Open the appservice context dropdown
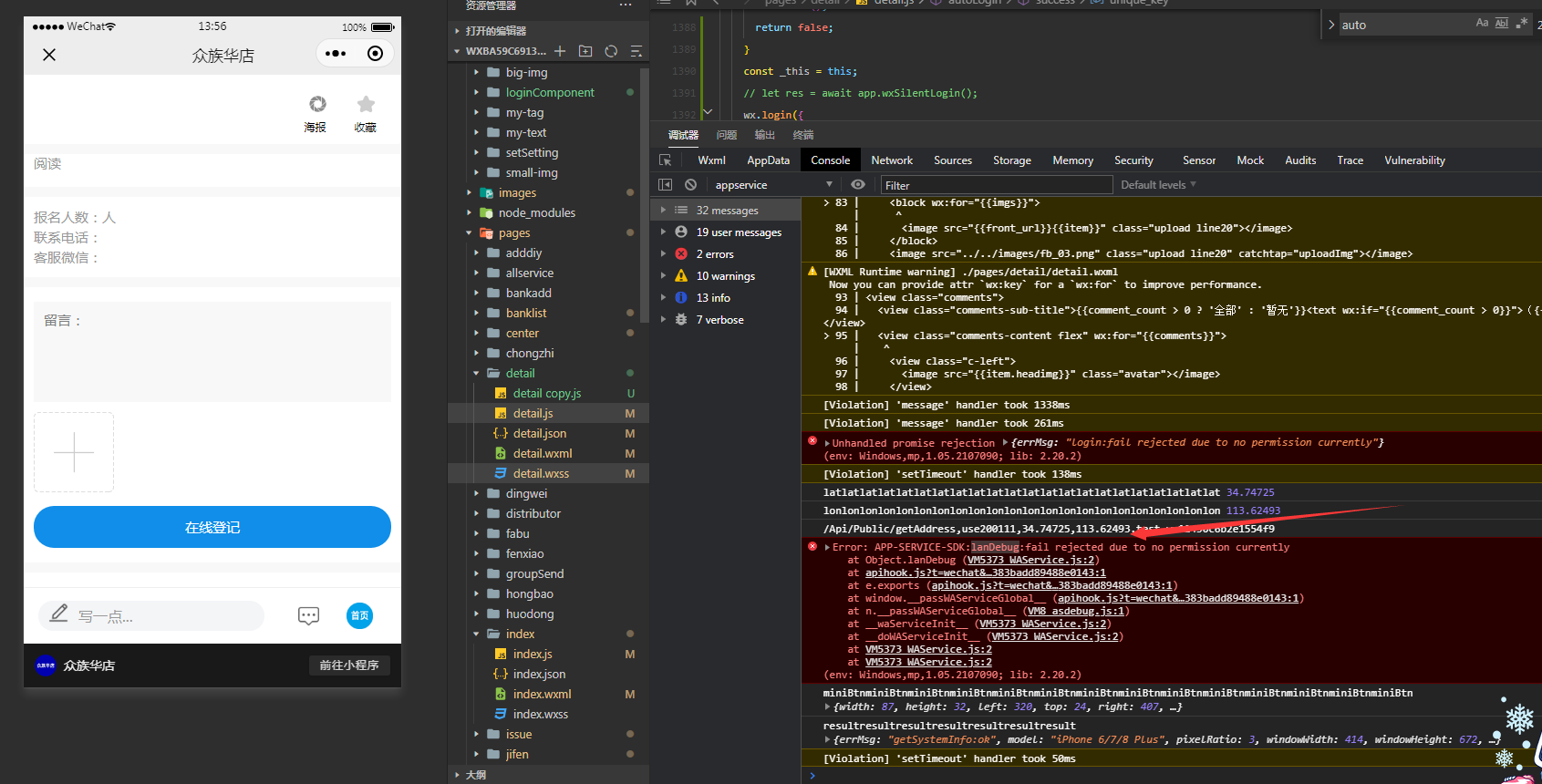Viewport: 1542px width, 784px height. point(773,184)
